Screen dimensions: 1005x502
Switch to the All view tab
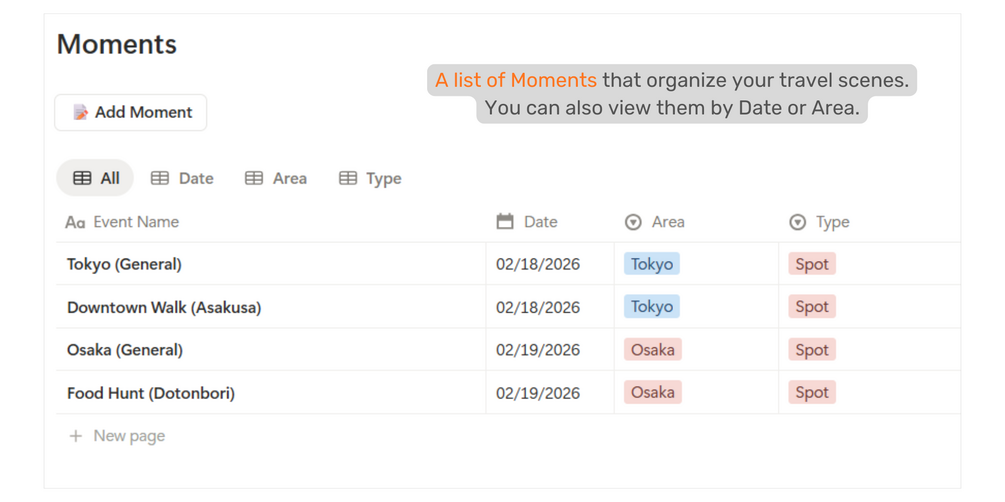(96, 178)
